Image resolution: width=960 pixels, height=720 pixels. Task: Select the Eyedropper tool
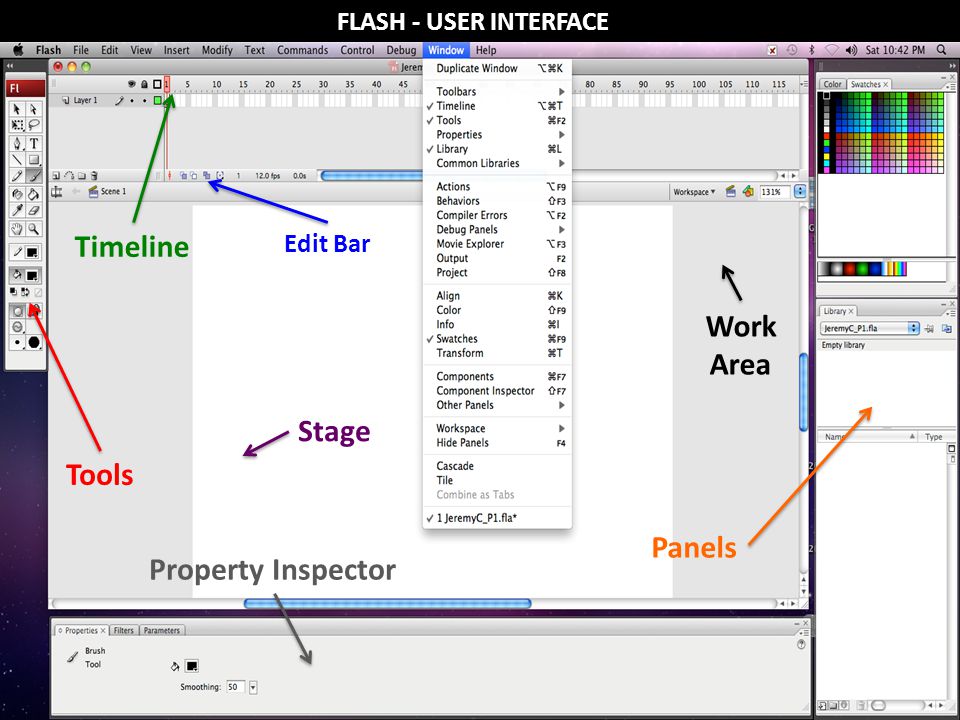pyautogui.click(x=17, y=211)
